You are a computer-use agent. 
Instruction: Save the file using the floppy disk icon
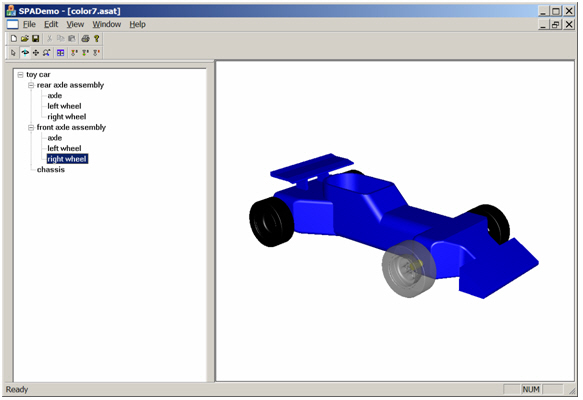click(x=36, y=39)
